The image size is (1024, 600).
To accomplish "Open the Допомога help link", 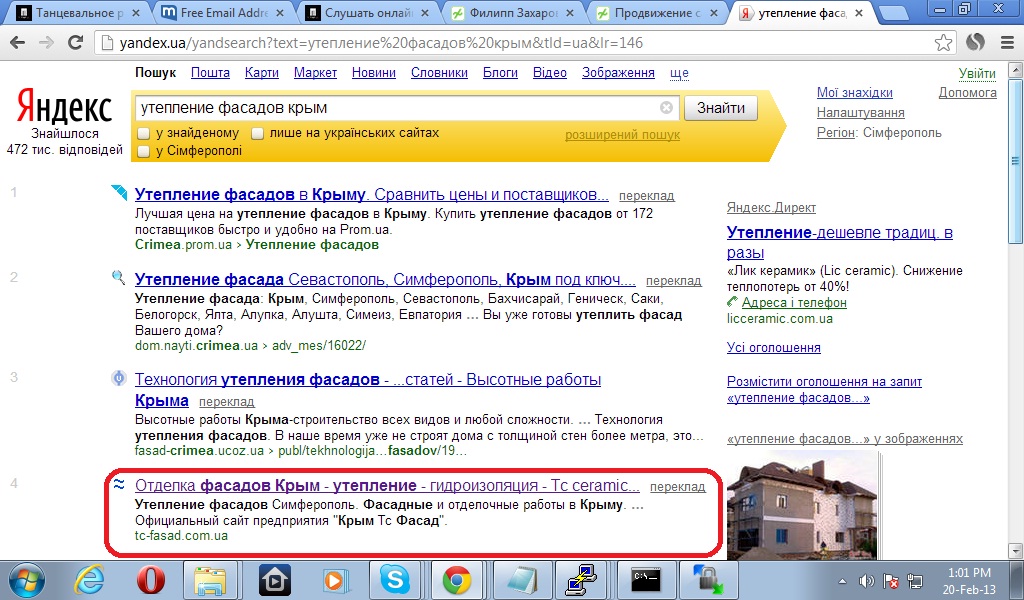I will click(x=967, y=93).
